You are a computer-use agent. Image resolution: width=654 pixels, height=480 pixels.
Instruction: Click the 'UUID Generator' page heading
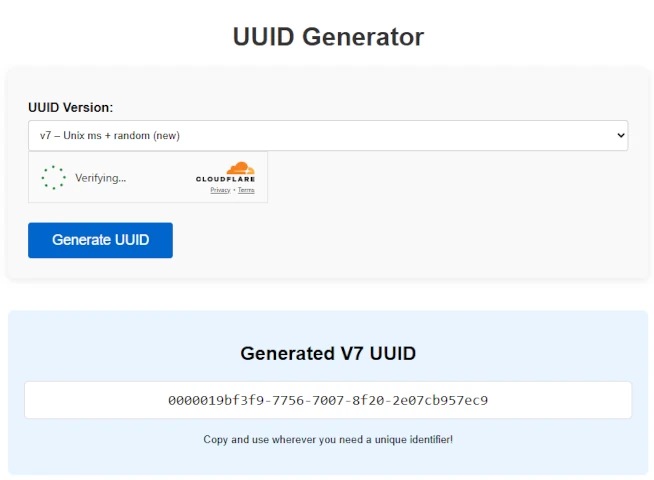pos(328,37)
